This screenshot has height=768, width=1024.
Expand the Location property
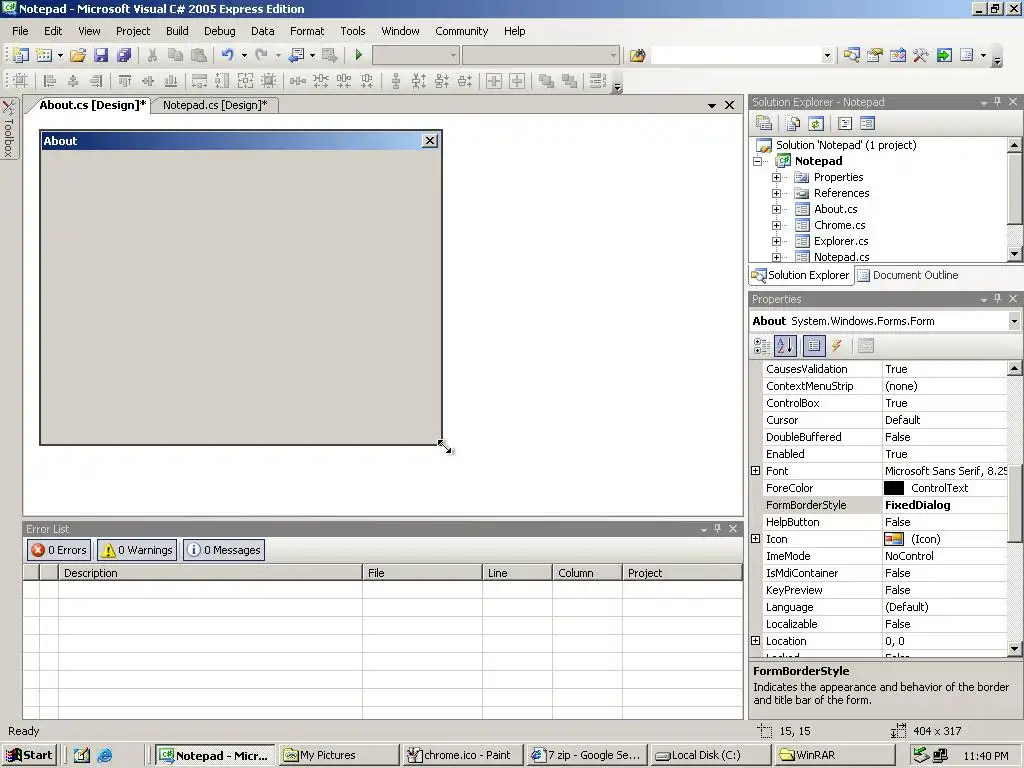click(756, 641)
